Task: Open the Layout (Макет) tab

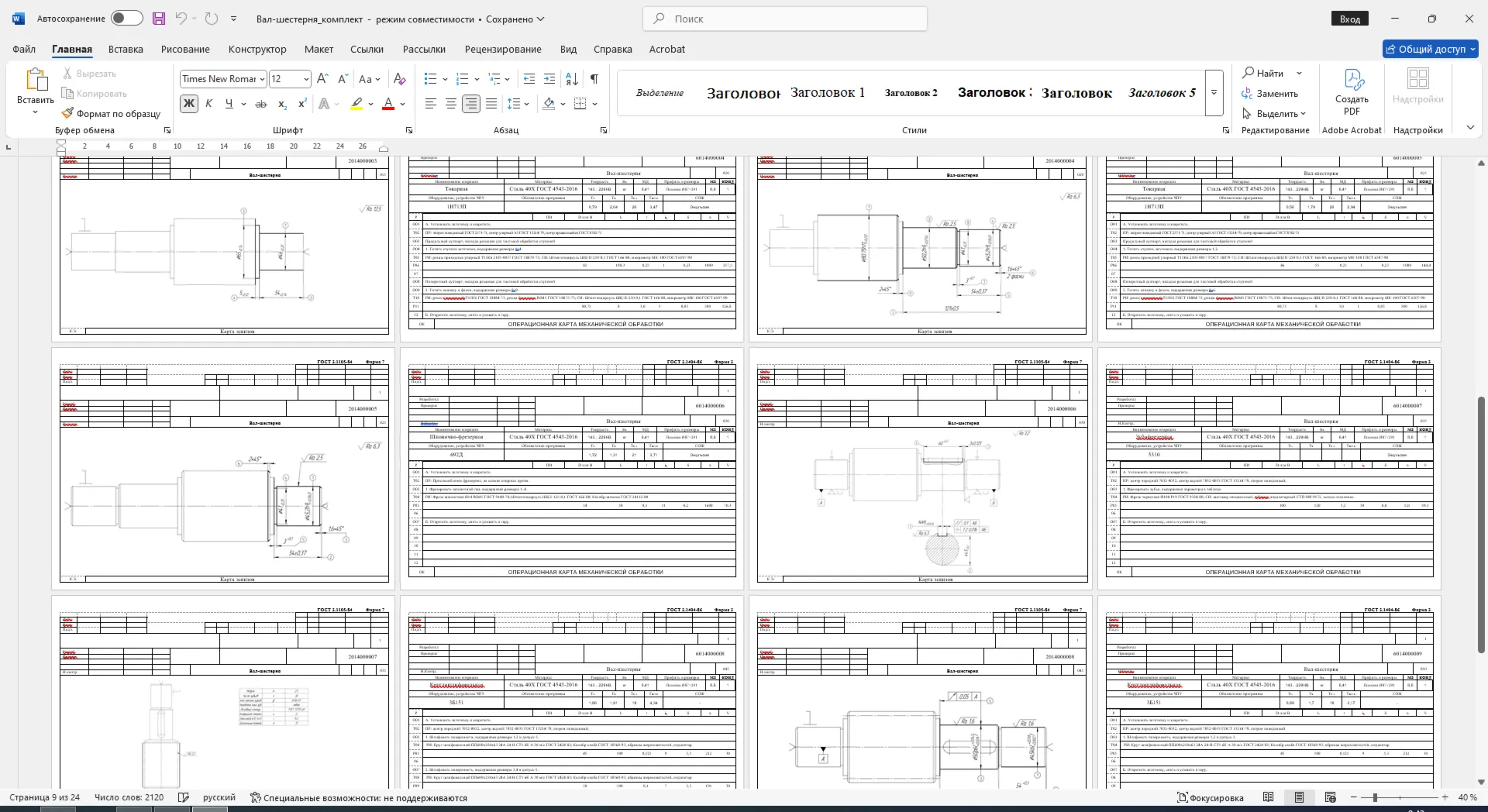Action: [x=319, y=49]
